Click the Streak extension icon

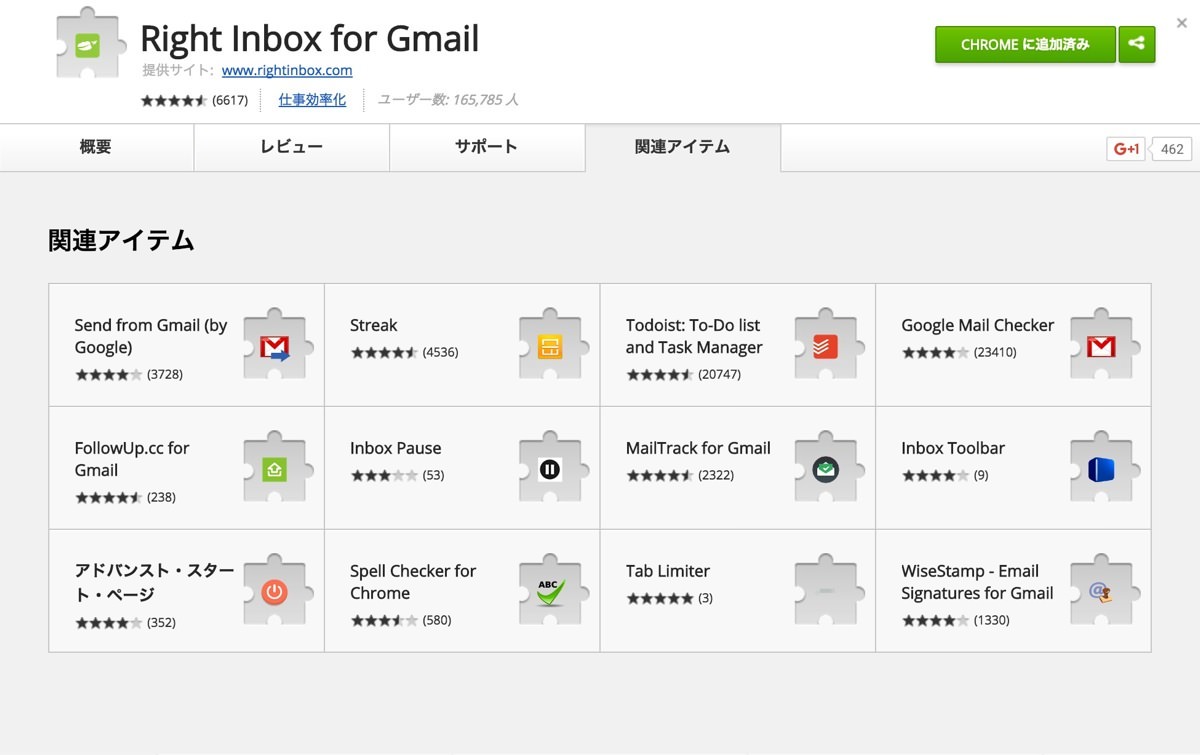click(554, 346)
